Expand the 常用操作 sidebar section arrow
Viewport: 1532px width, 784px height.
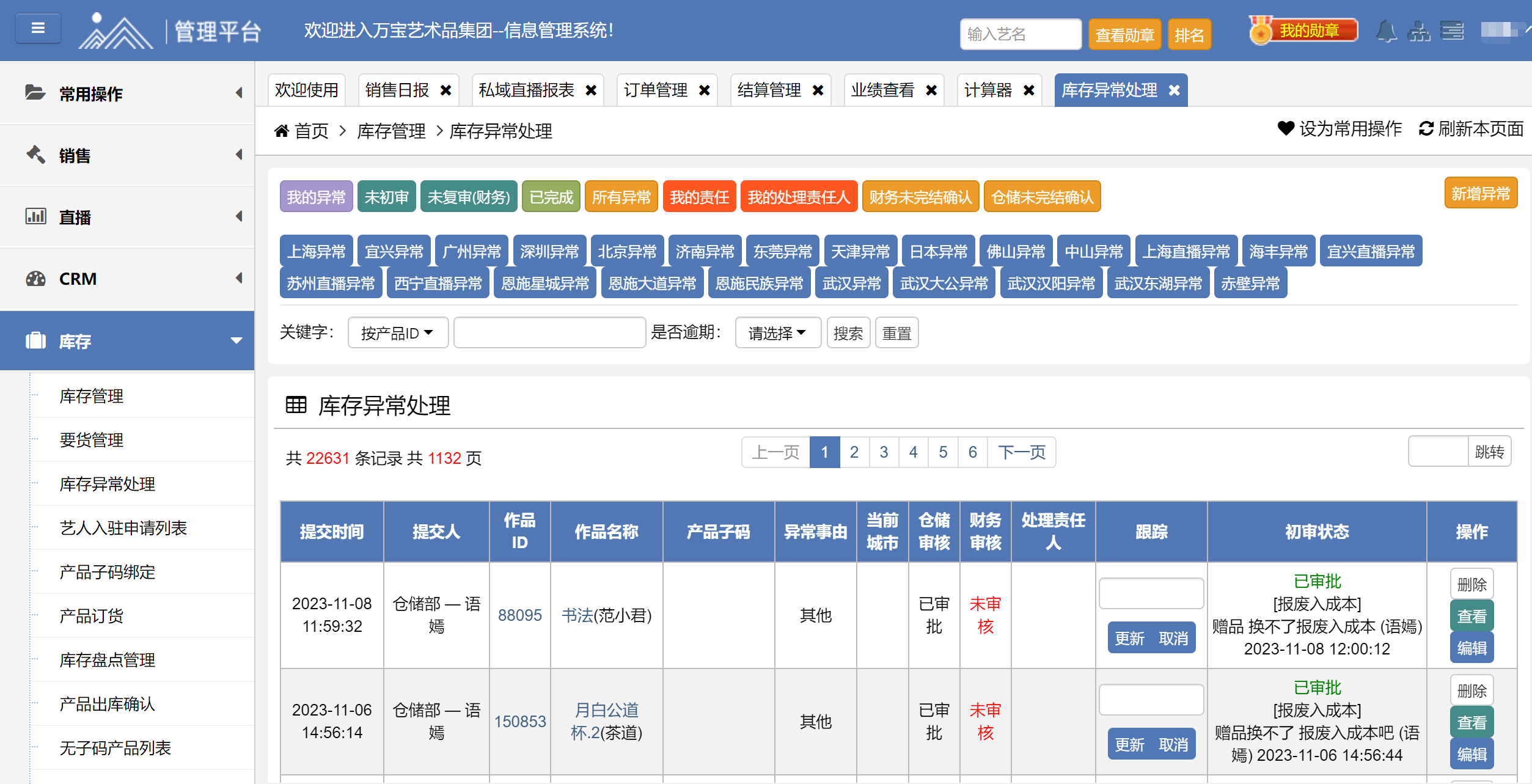tap(239, 93)
